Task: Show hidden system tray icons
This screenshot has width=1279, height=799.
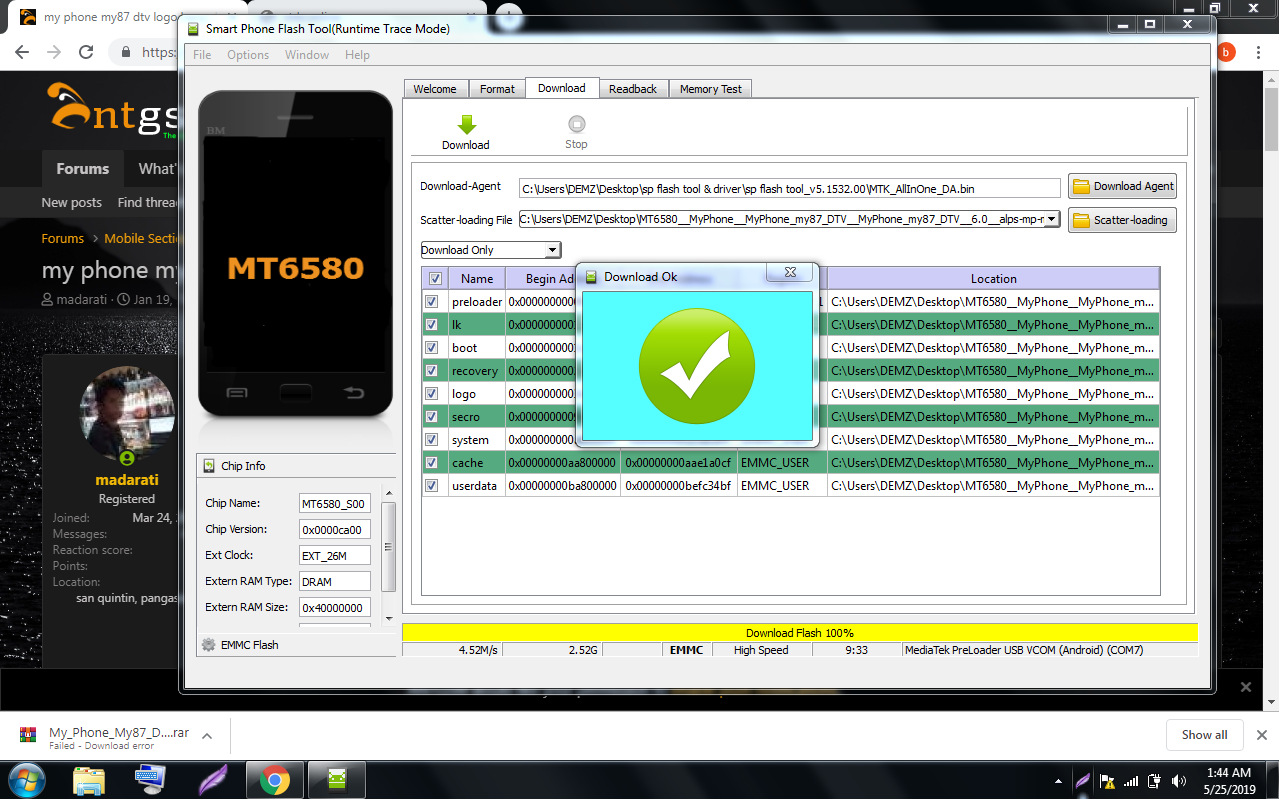Action: tap(1059, 780)
